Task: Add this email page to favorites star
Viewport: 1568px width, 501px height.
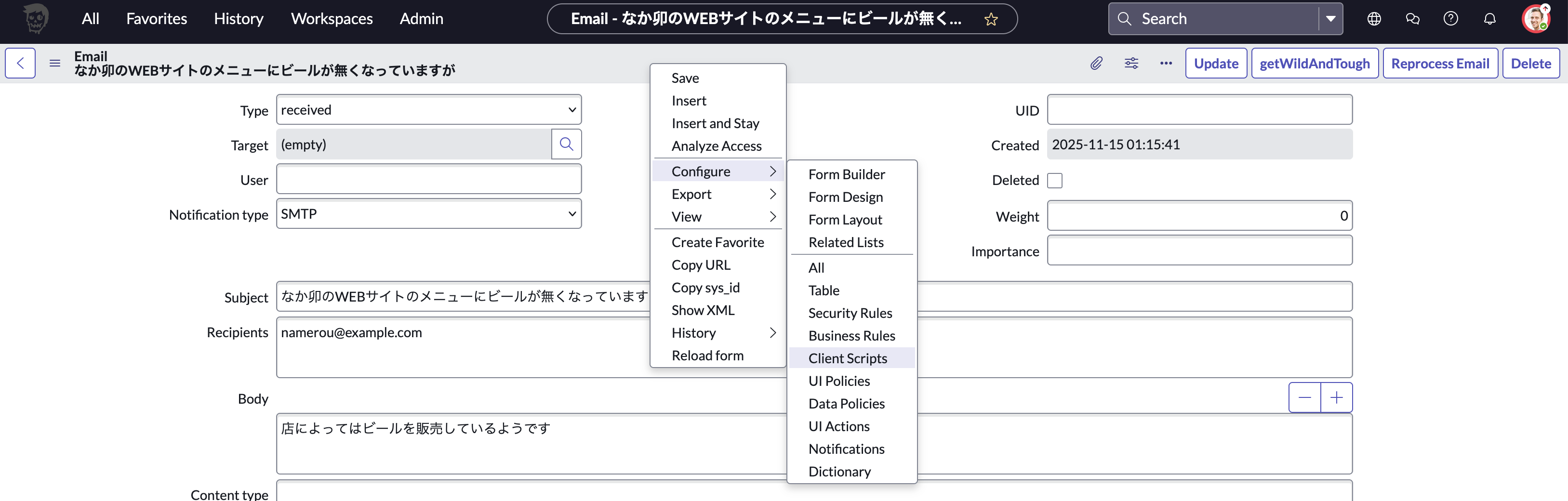Action: click(x=991, y=19)
